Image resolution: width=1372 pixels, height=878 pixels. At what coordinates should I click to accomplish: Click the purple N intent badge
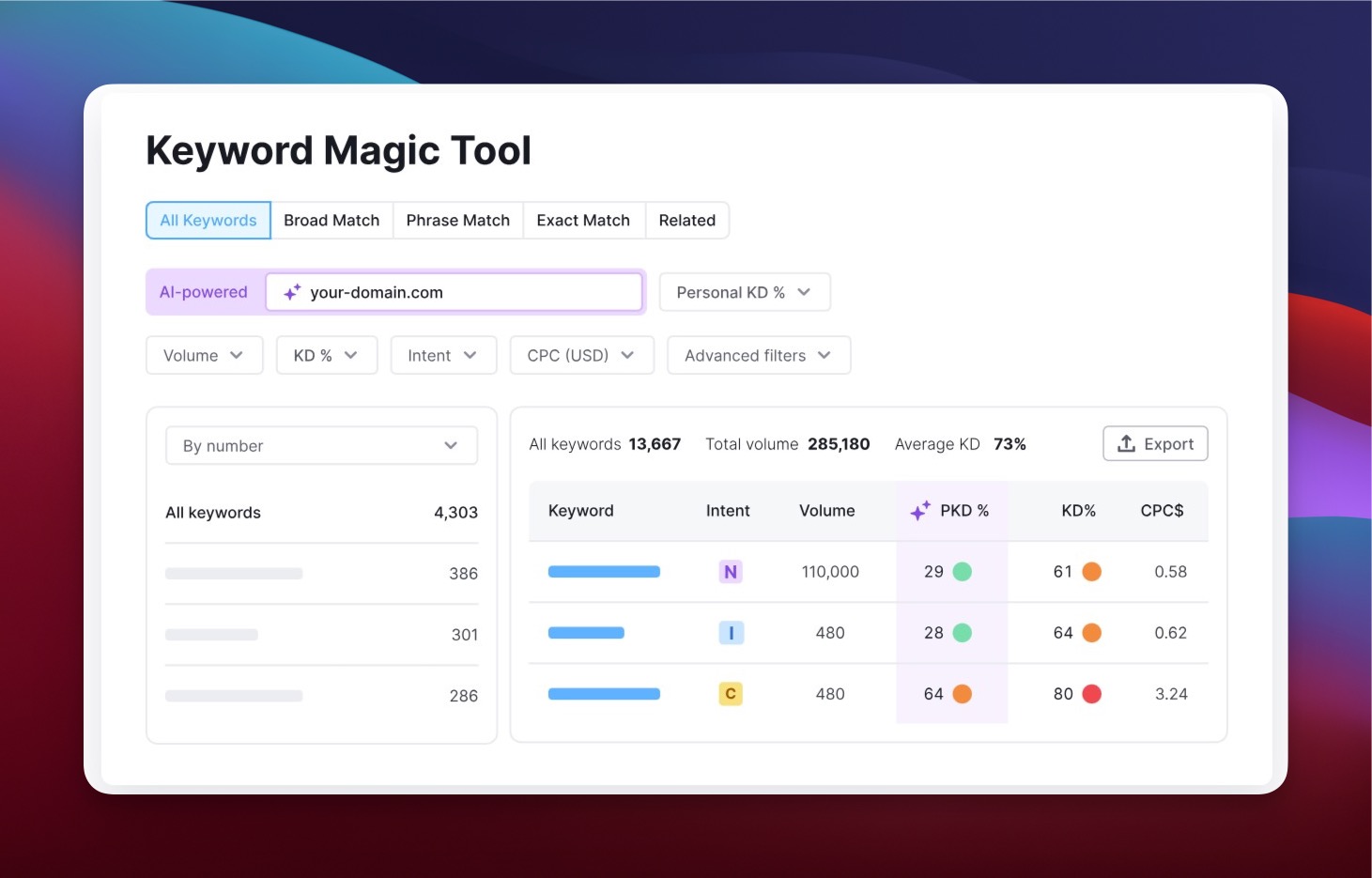click(731, 571)
